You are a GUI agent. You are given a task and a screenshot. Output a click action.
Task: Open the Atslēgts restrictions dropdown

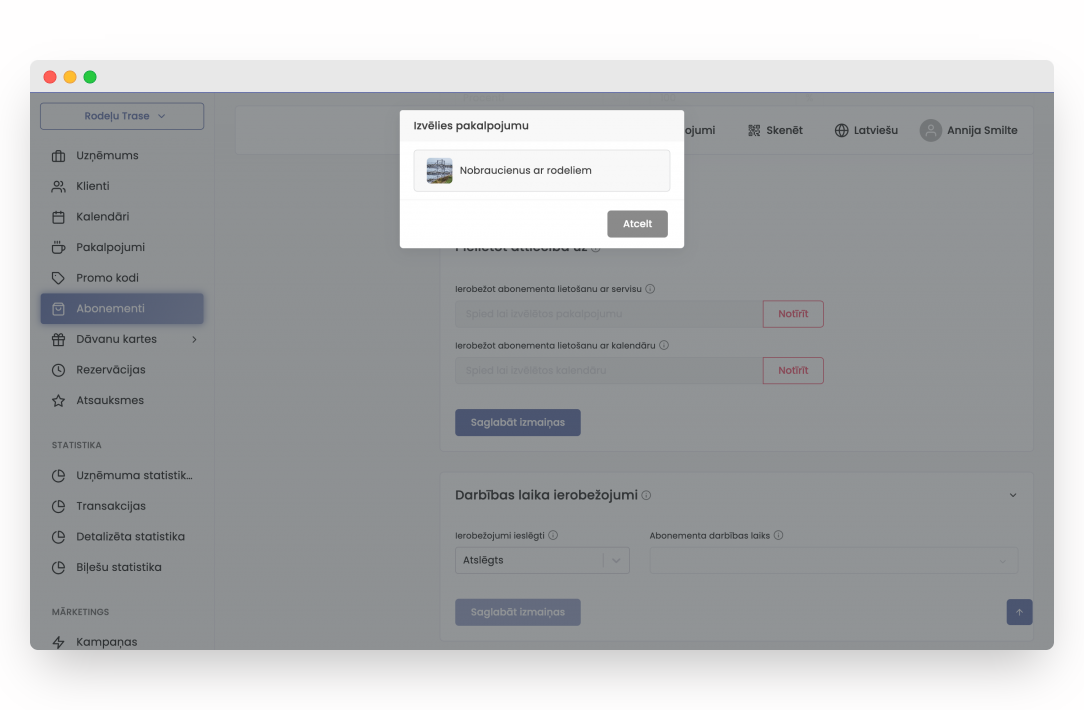pos(542,561)
